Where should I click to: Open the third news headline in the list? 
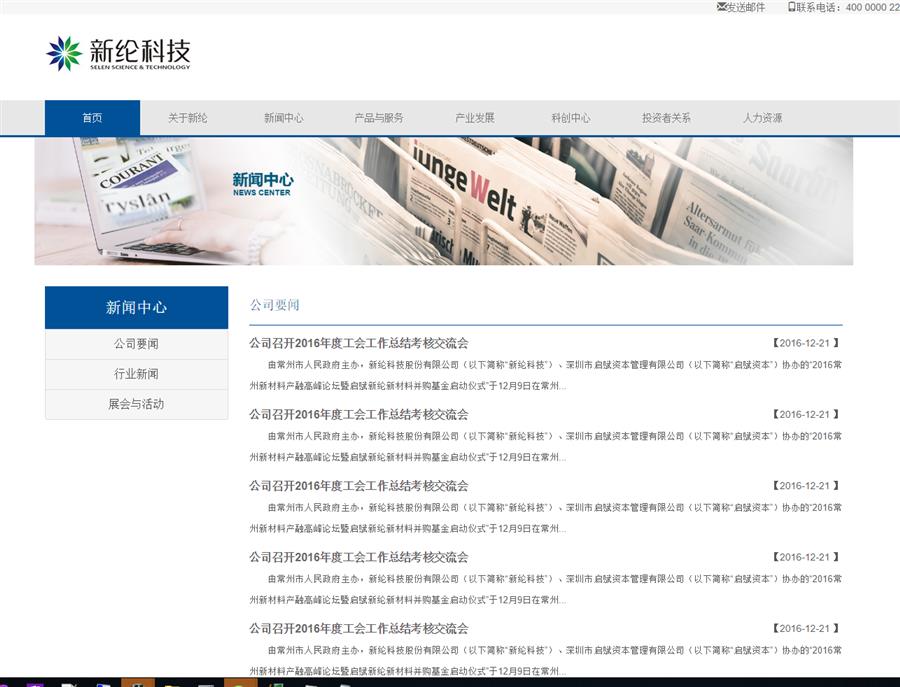pyautogui.click(x=359, y=486)
